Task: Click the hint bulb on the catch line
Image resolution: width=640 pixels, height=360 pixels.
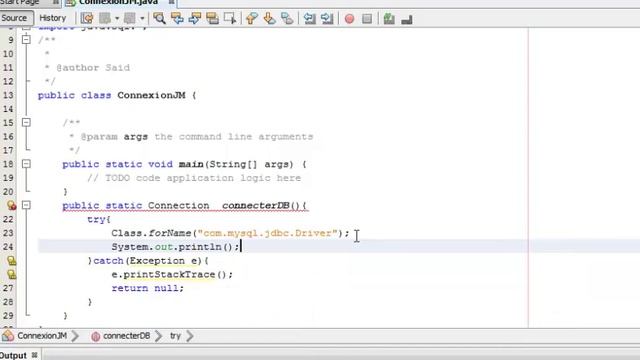Action: [11, 260]
